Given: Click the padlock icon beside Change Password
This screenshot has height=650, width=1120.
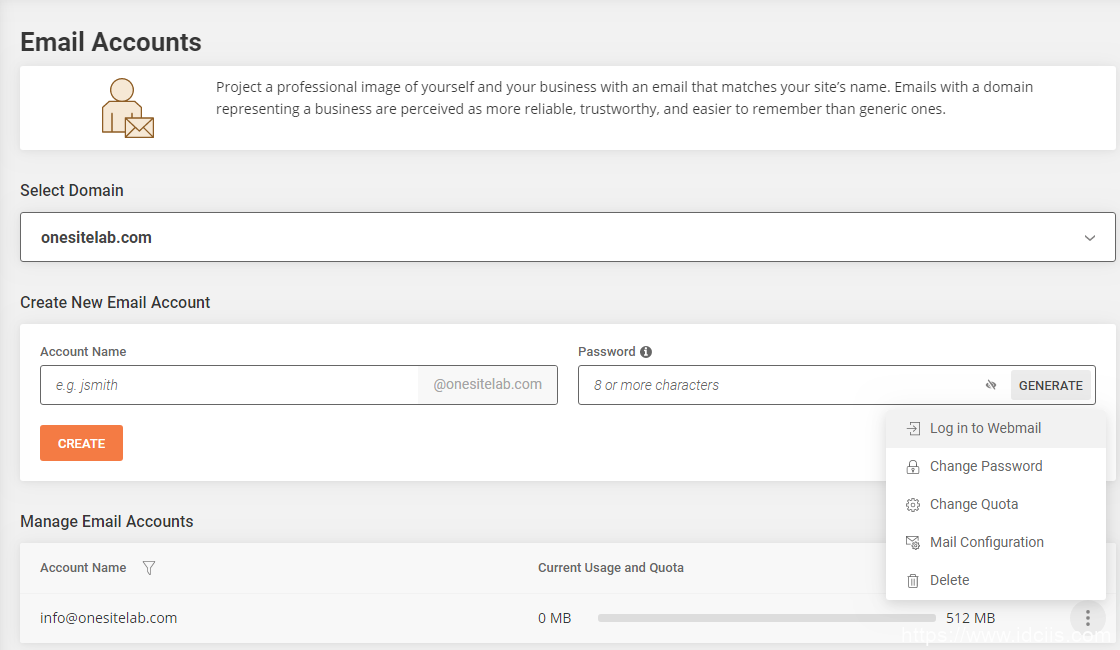Looking at the screenshot, I should tap(912, 467).
